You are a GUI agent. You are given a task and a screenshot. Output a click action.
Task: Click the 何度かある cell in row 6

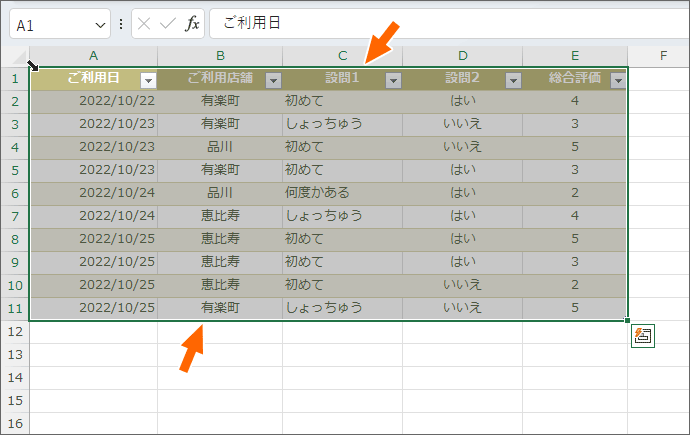pos(342,193)
